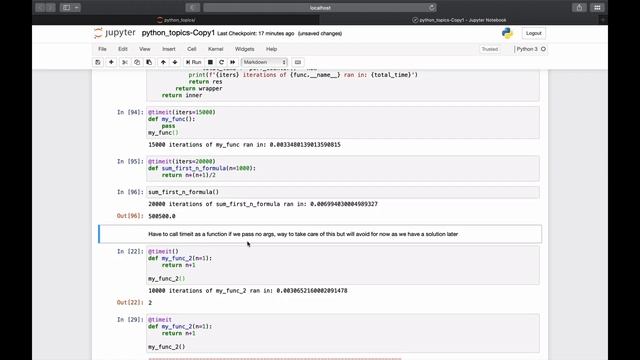Open a new Safari tab with plus

pyautogui.click(x=603, y=20)
